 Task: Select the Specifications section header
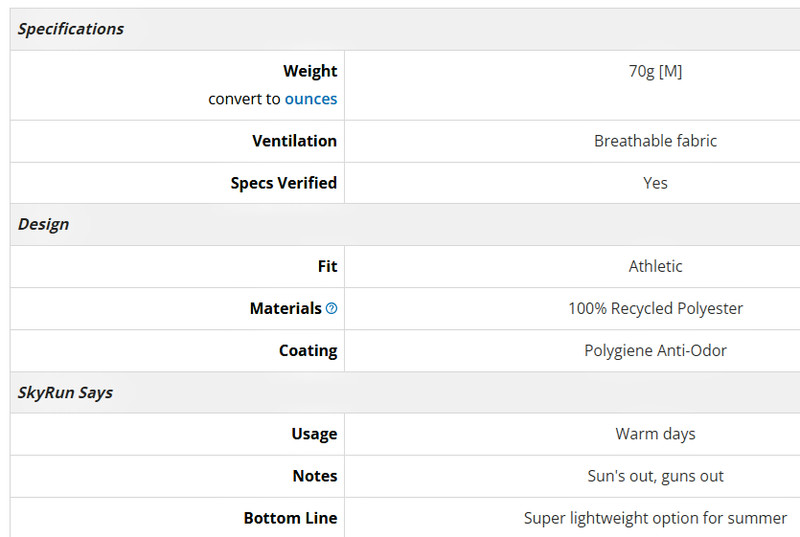71,29
